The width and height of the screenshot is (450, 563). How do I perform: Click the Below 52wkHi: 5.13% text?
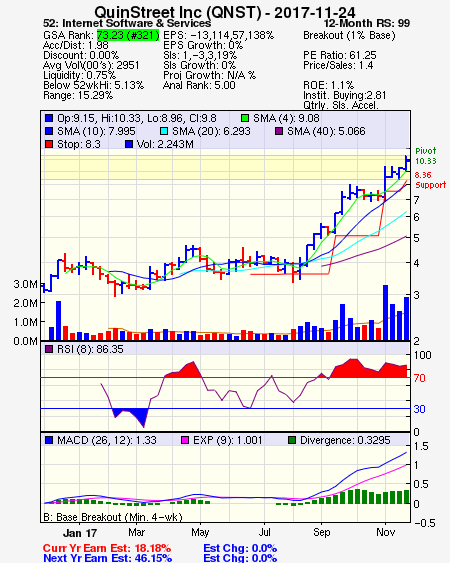(x=93, y=85)
